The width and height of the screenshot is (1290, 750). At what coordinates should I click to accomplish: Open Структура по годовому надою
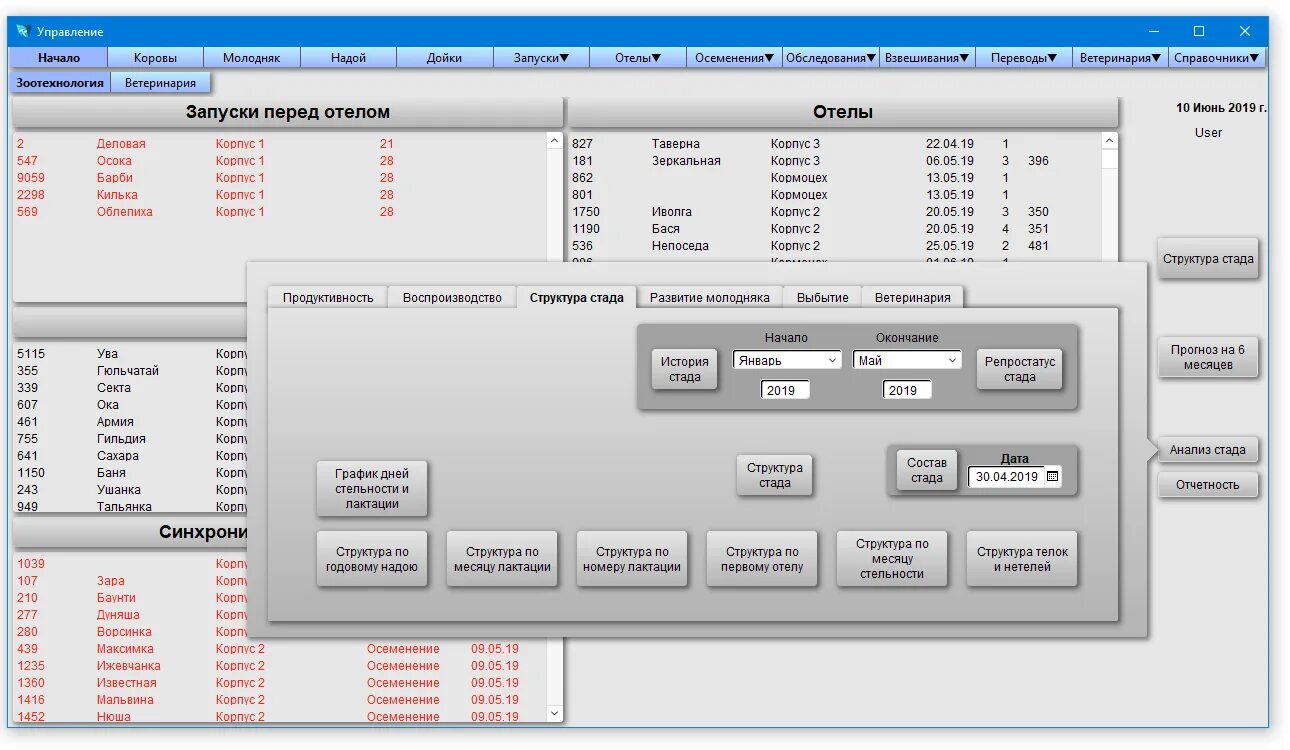372,559
